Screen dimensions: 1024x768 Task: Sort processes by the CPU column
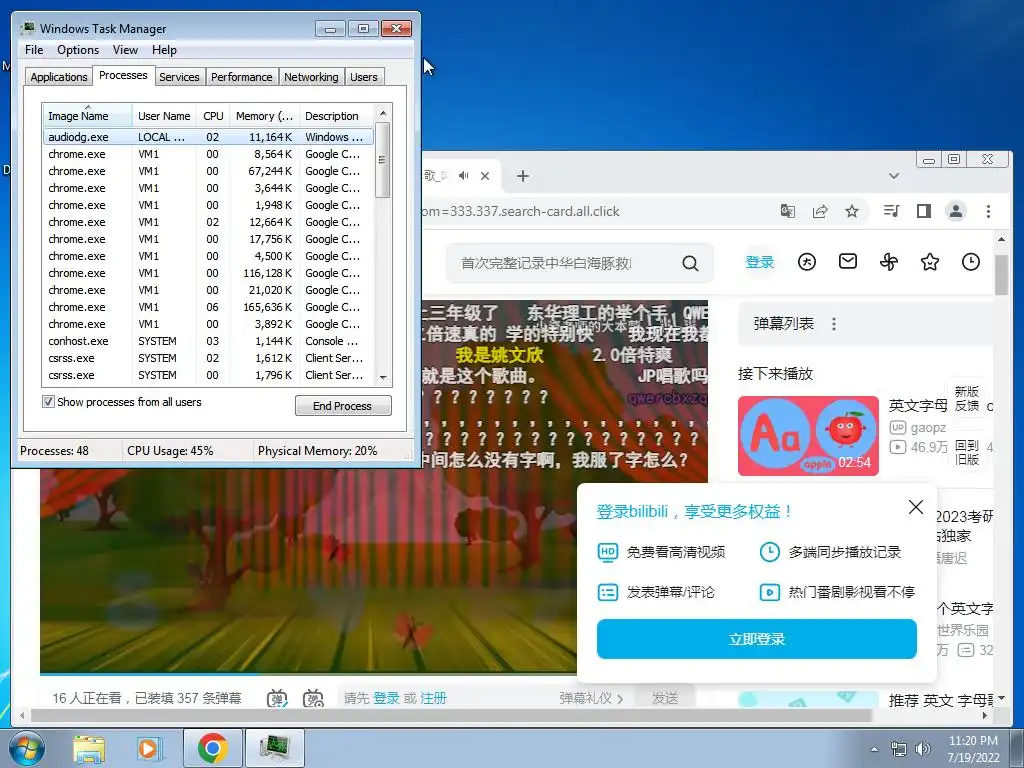point(213,116)
